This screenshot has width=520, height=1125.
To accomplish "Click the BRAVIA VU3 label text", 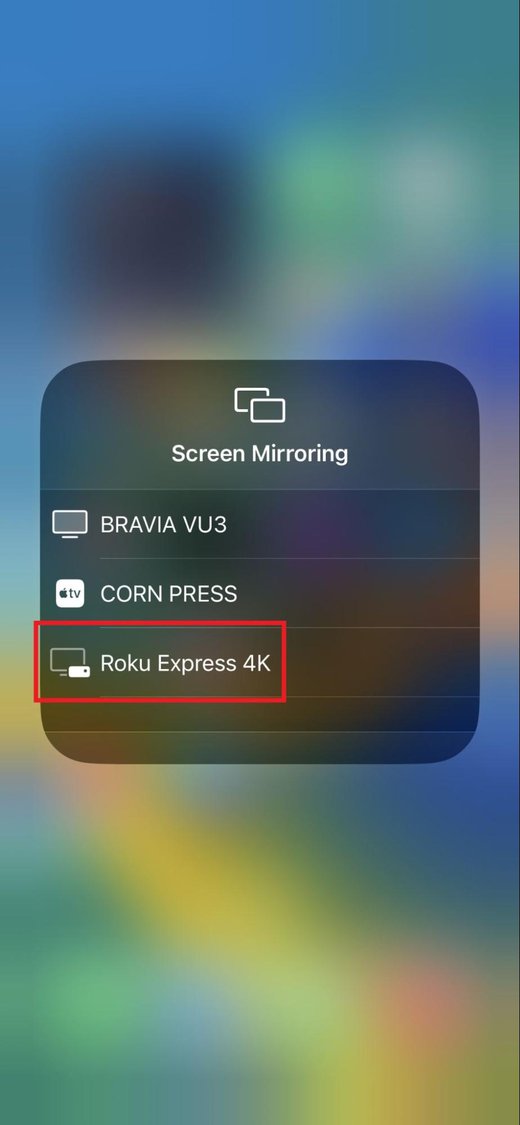I will point(164,525).
